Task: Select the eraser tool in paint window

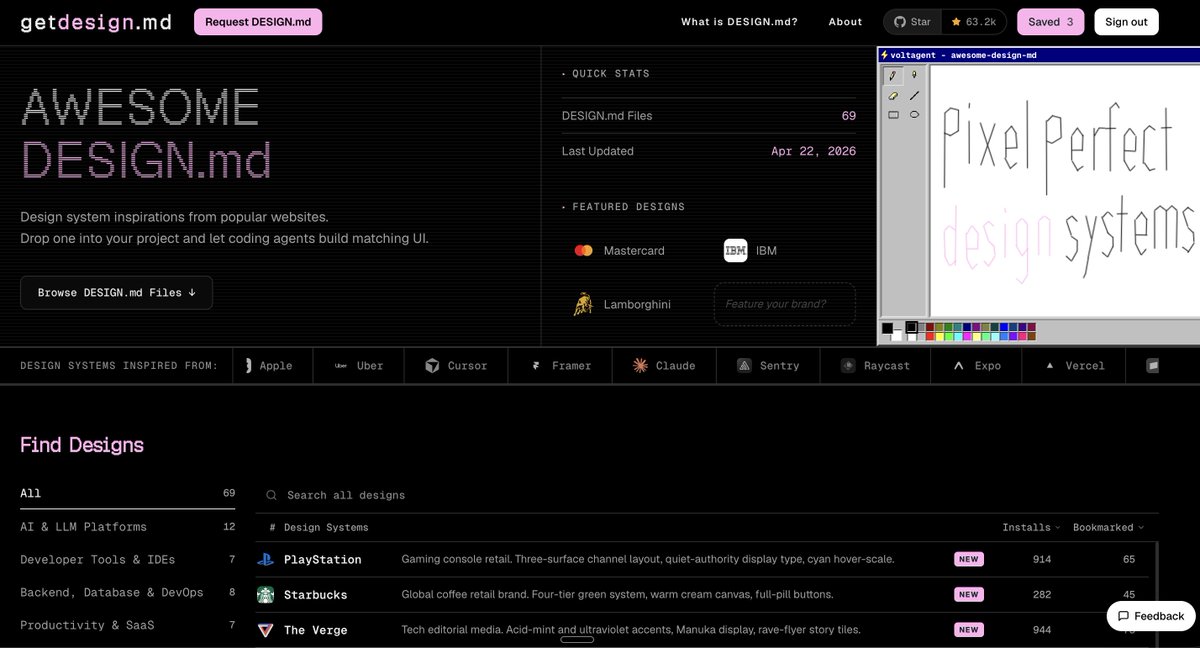Action: point(893,96)
